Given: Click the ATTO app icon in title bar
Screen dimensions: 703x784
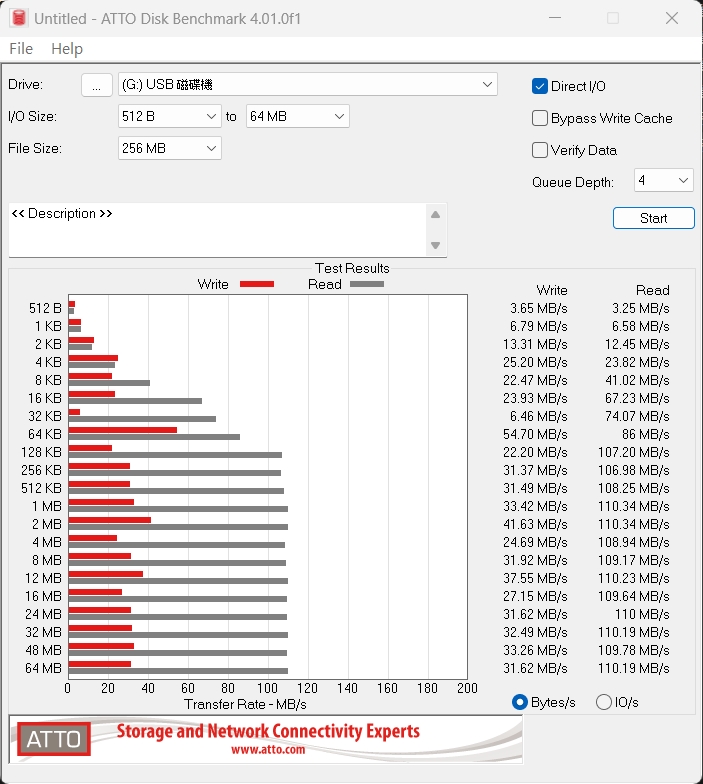Looking at the screenshot, I should (18, 18).
